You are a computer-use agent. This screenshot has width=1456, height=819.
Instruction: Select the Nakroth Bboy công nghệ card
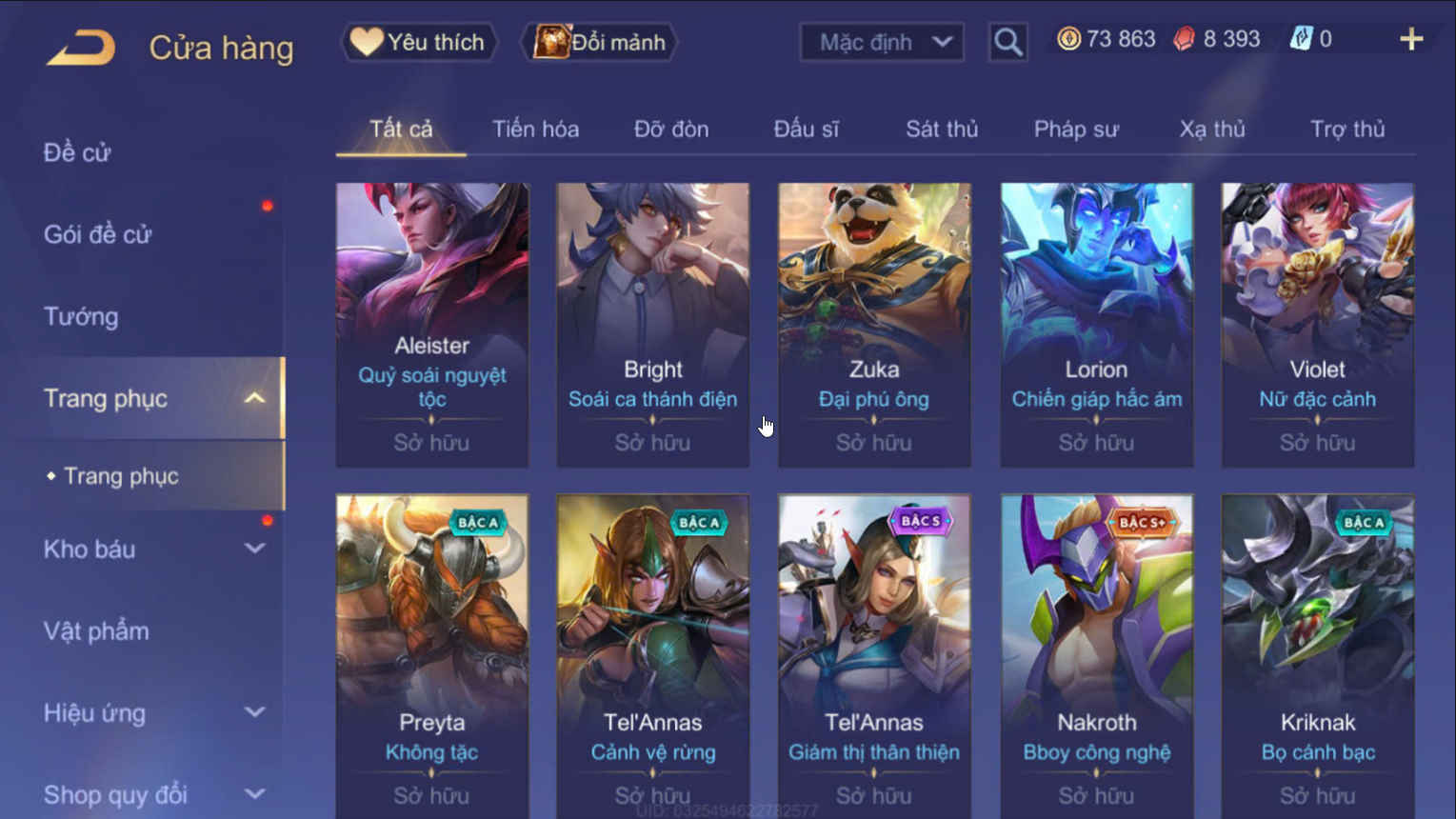click(1096, 655)
